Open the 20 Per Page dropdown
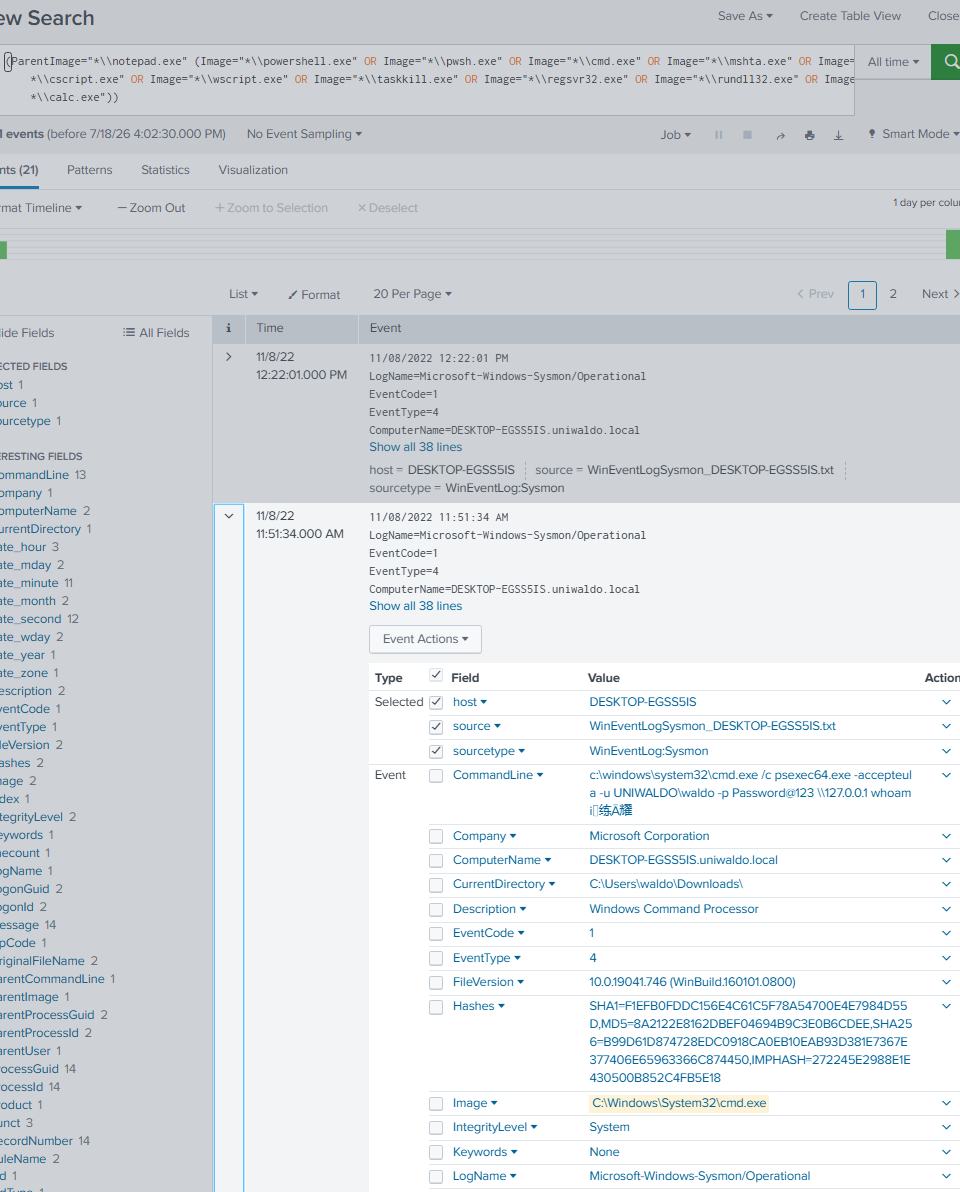 coord(412,294)
